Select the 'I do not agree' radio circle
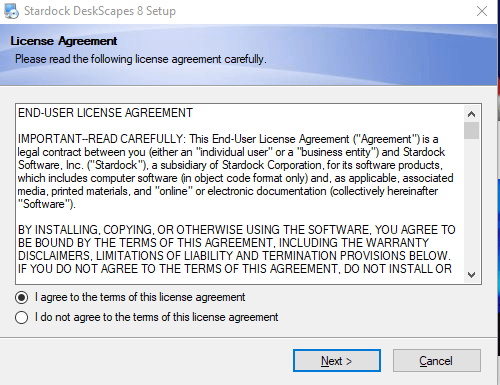500x385 pixels. tap(22, 317)
